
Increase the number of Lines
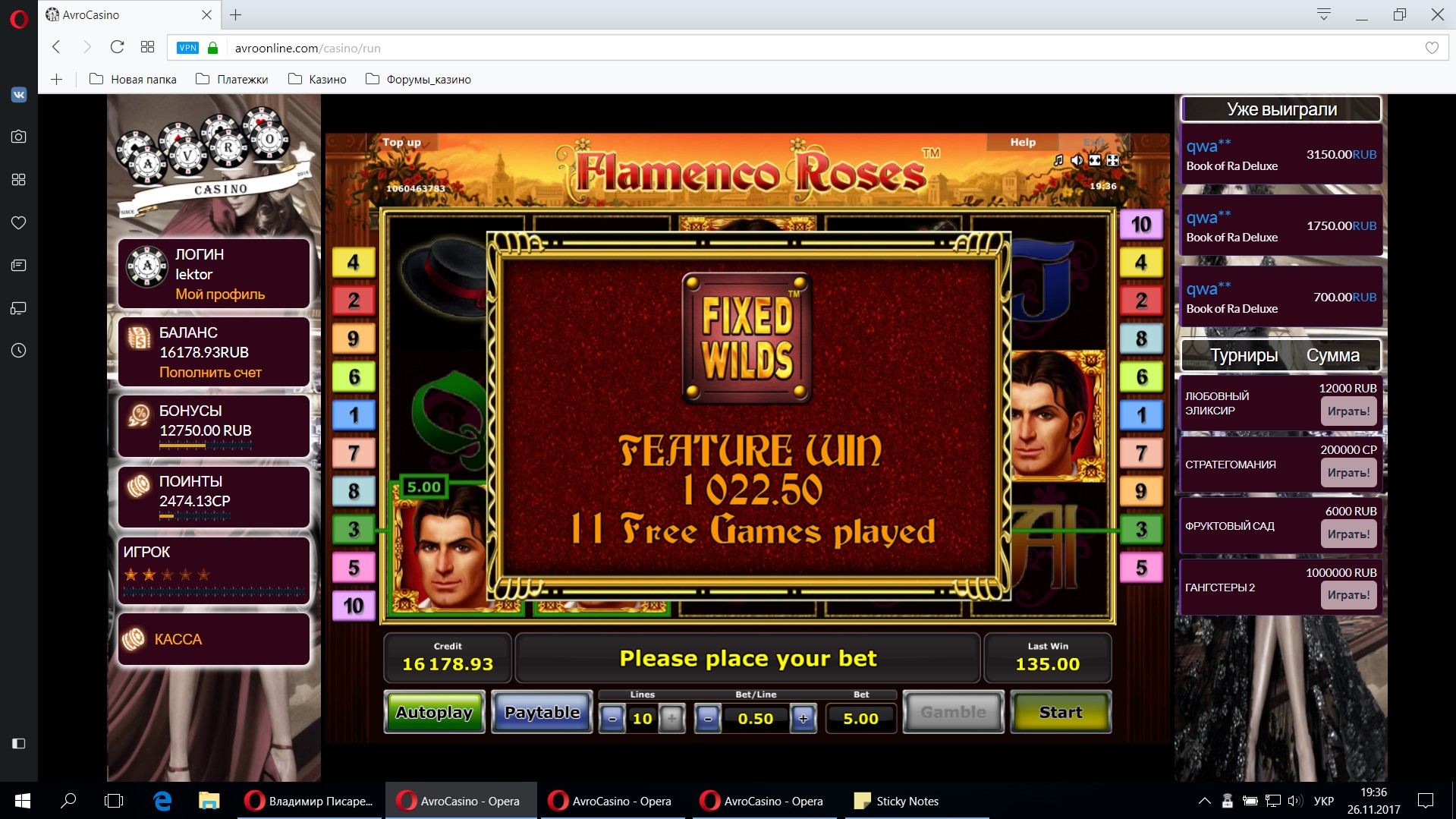coord(671,718)
